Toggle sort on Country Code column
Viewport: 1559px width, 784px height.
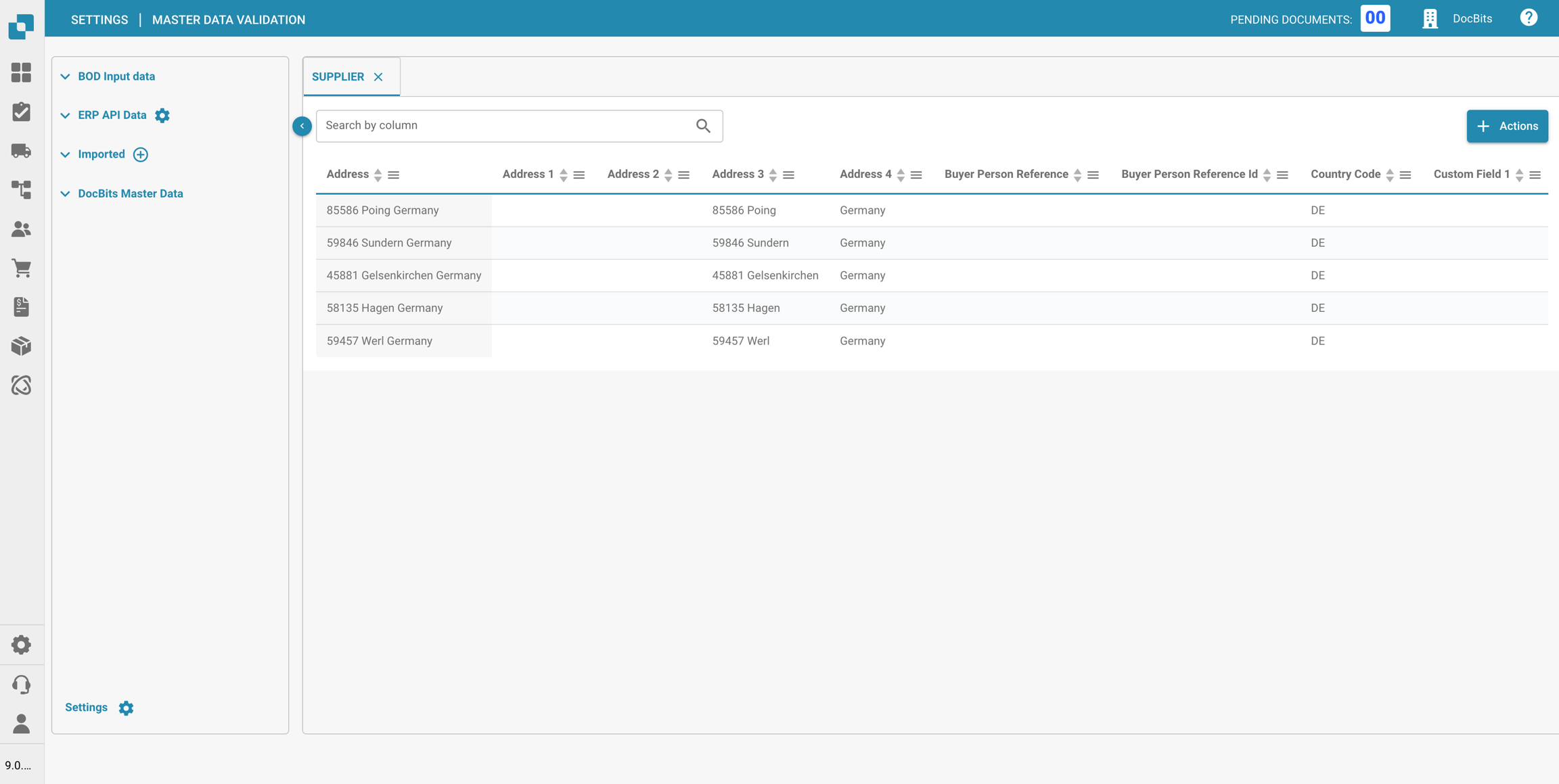(x=1389, y=175)
